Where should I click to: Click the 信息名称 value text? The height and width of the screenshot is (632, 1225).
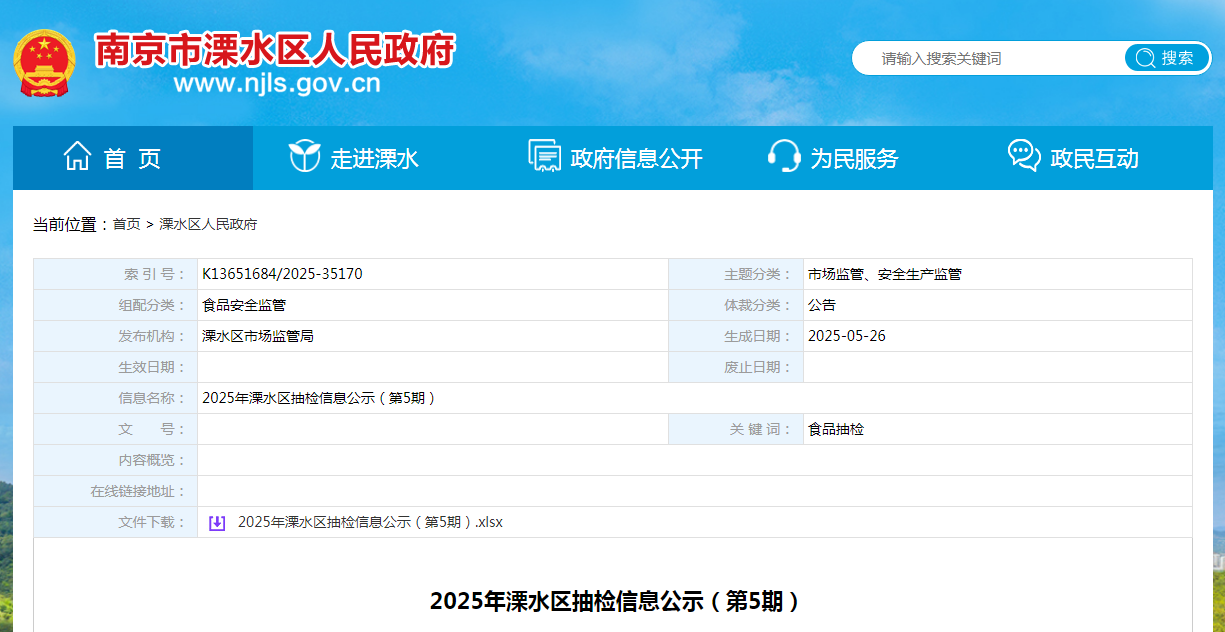[319, 398]
